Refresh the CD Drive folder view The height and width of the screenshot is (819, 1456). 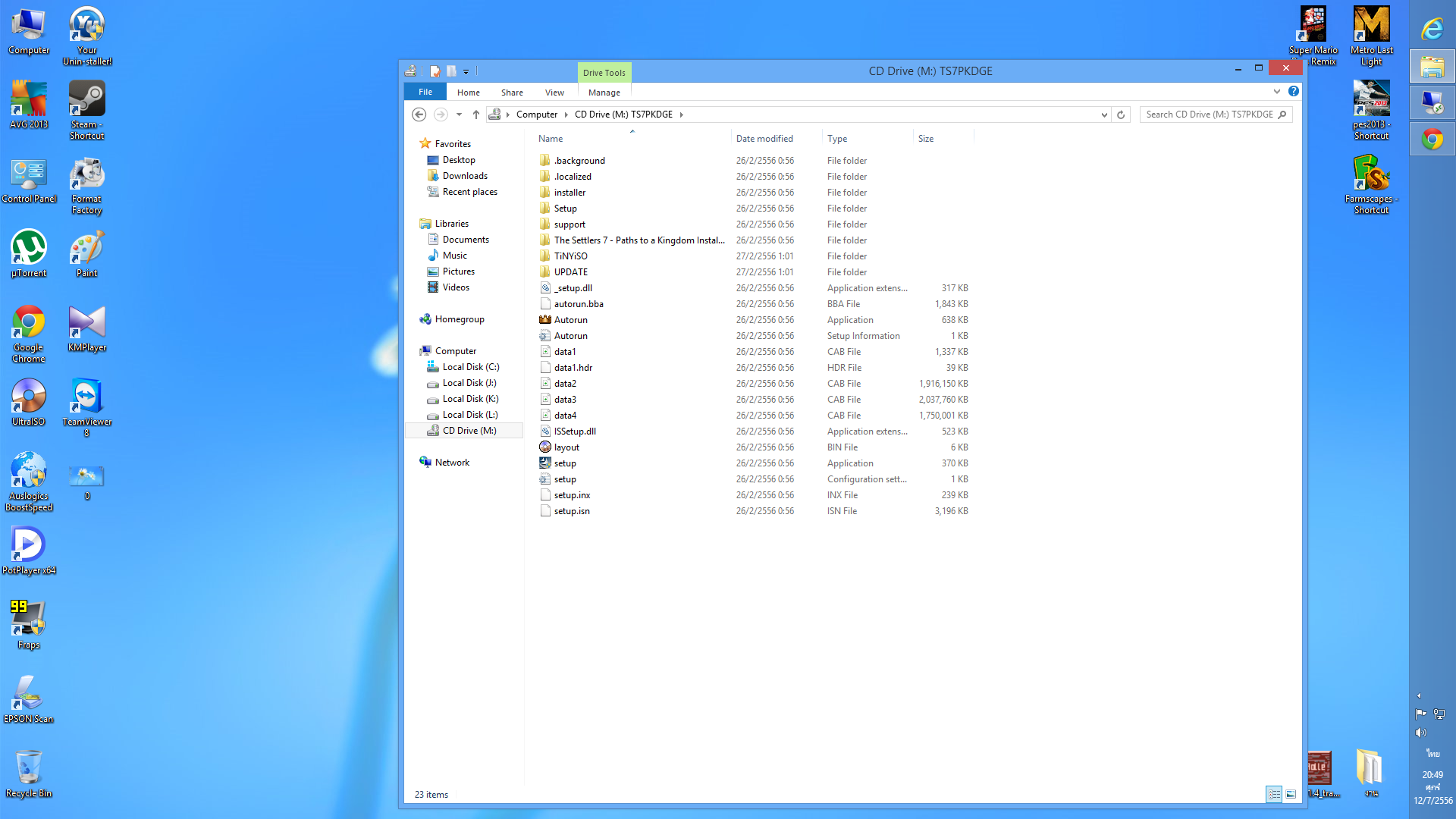point(1121,115)
